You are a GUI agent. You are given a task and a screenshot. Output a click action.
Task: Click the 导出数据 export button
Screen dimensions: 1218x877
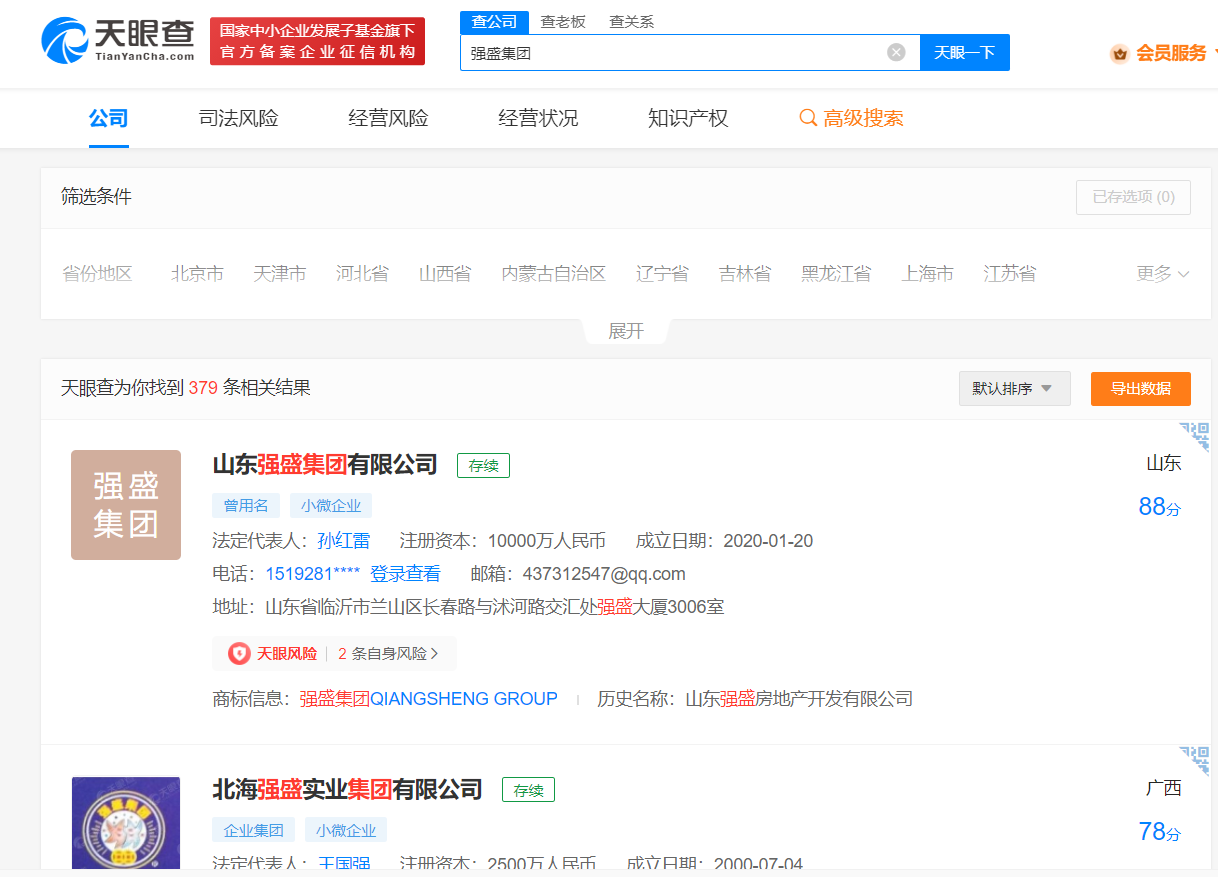[x=1141, y=388]
